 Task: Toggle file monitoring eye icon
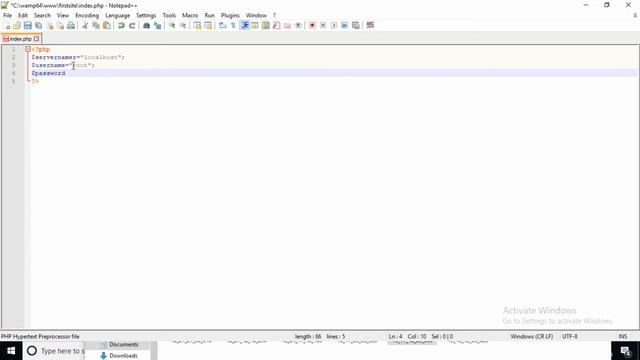298,25
